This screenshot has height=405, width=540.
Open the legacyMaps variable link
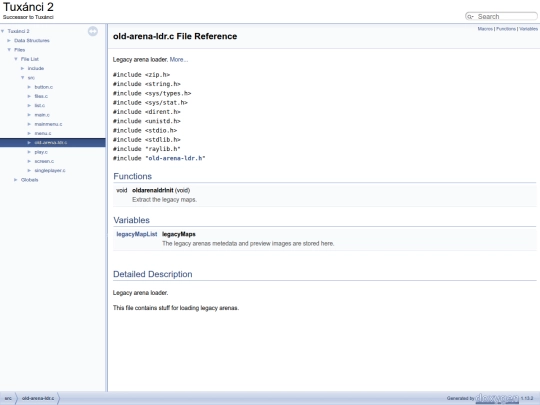tap(179, 234)
